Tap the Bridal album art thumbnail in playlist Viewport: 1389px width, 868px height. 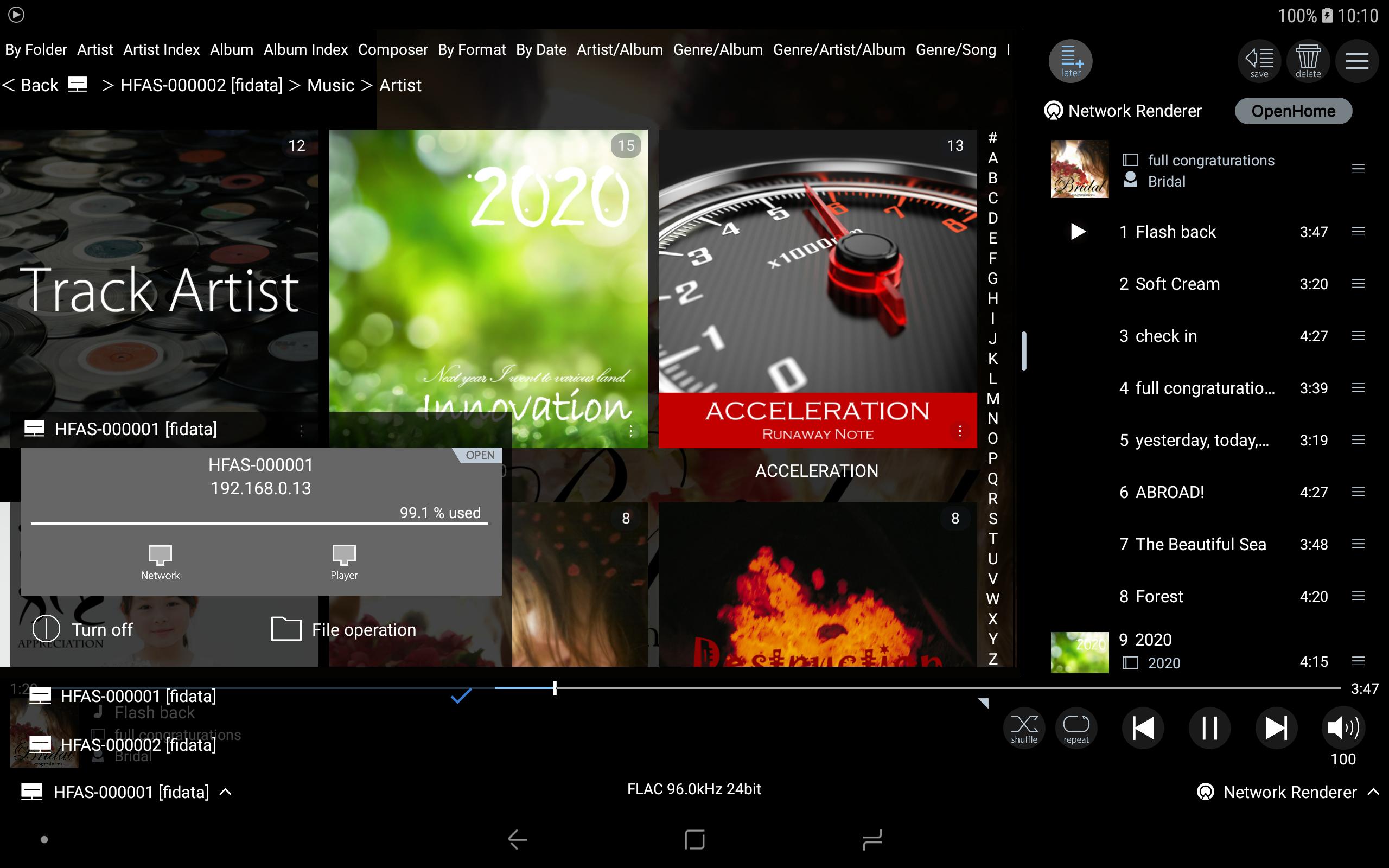pyautogui.click(x=1079, y=169)
